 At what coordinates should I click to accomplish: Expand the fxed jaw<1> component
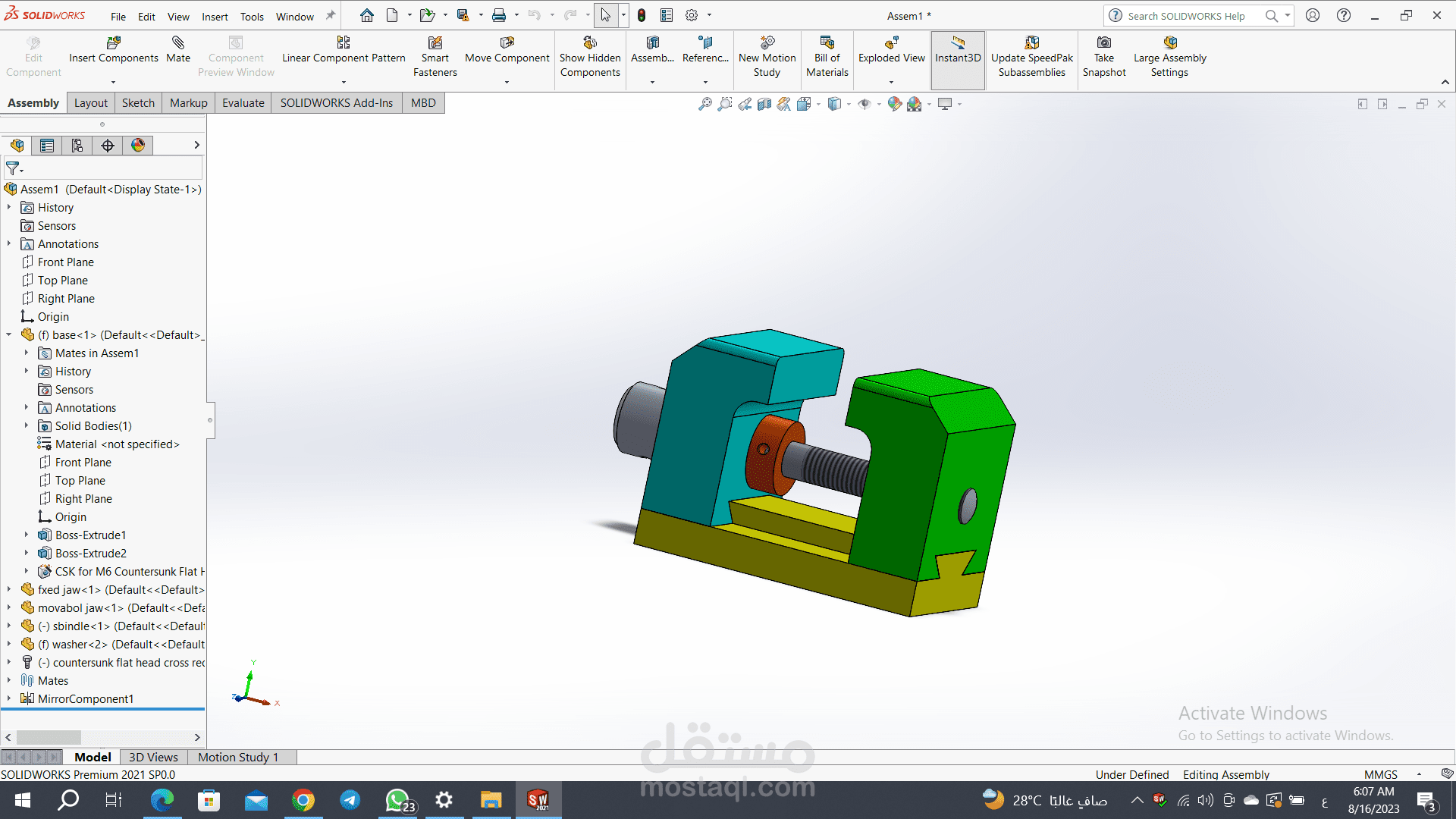pyautogui.click(x=9, y=589)
